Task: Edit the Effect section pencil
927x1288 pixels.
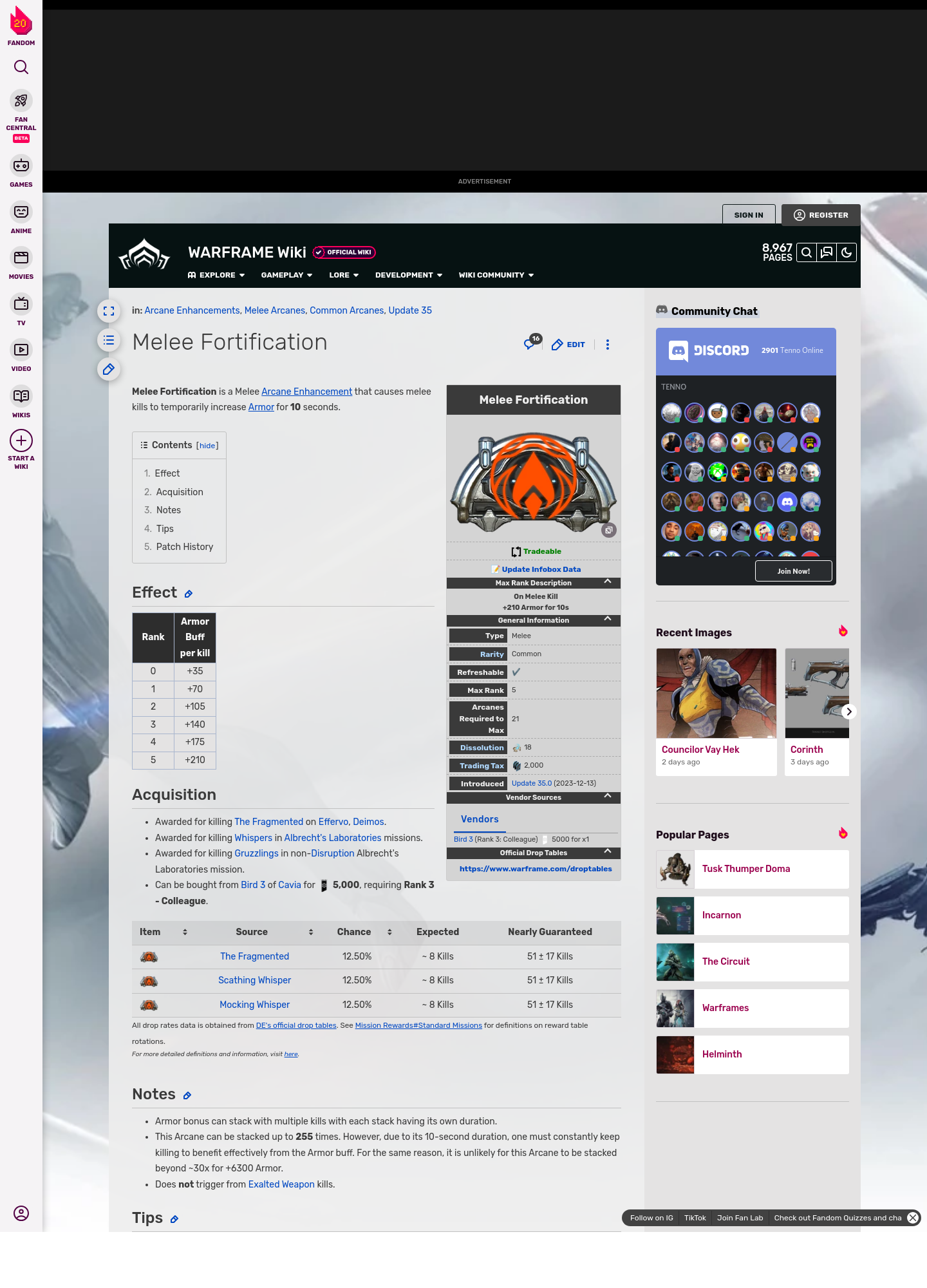Action: point(189,594)
